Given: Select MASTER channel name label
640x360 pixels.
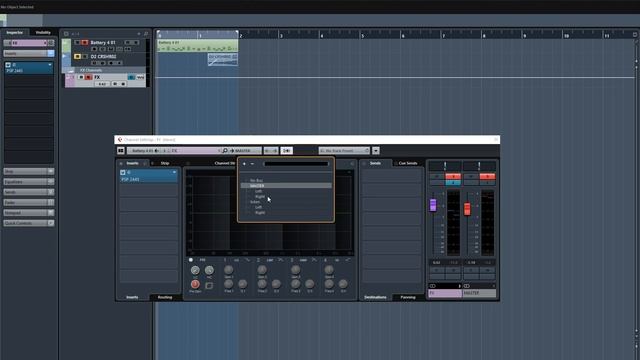Looking at the screenshot, I should click(479, 293).
